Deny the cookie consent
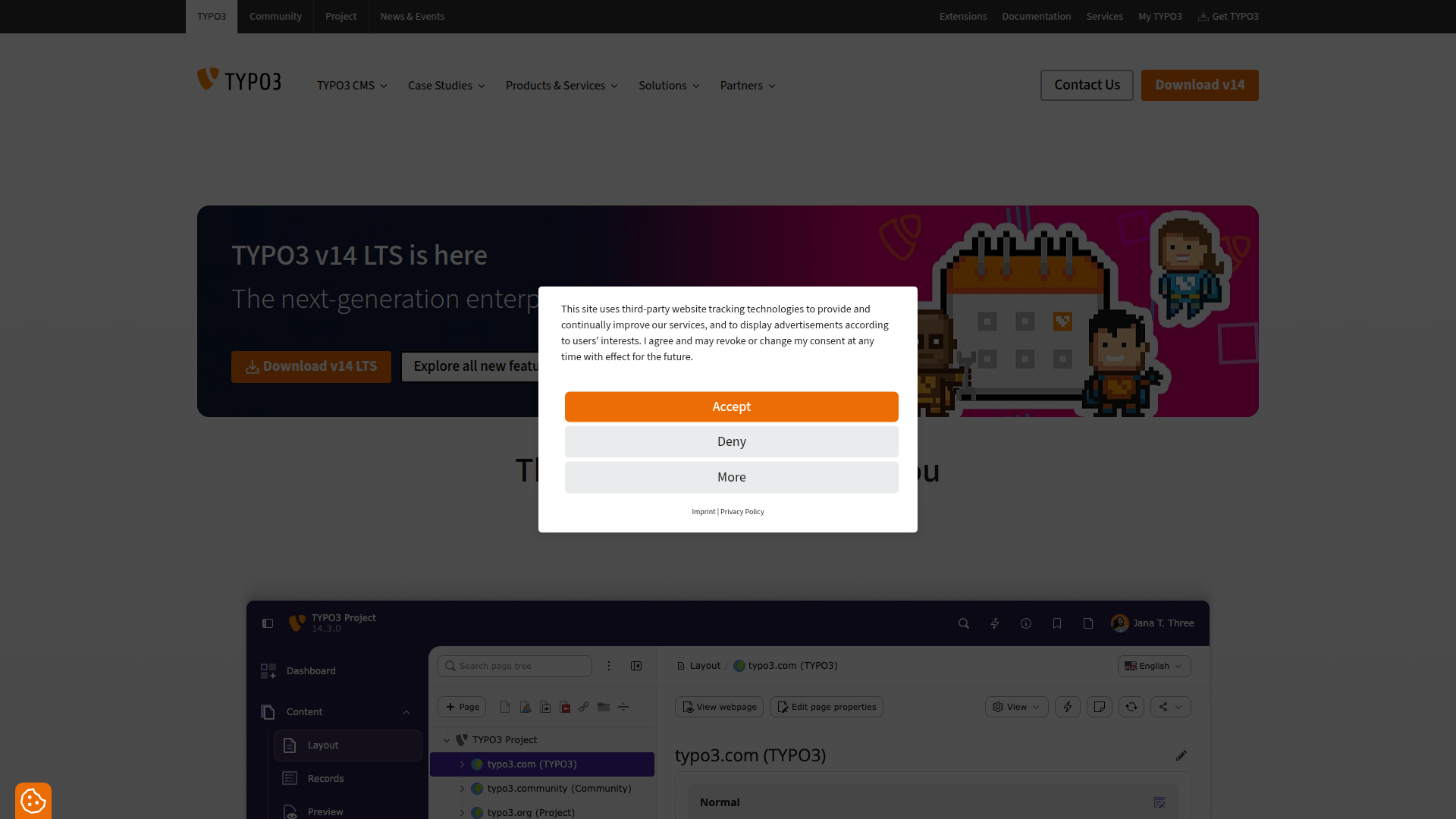This screenshot has width=1456, height=819. click(732, 441)
